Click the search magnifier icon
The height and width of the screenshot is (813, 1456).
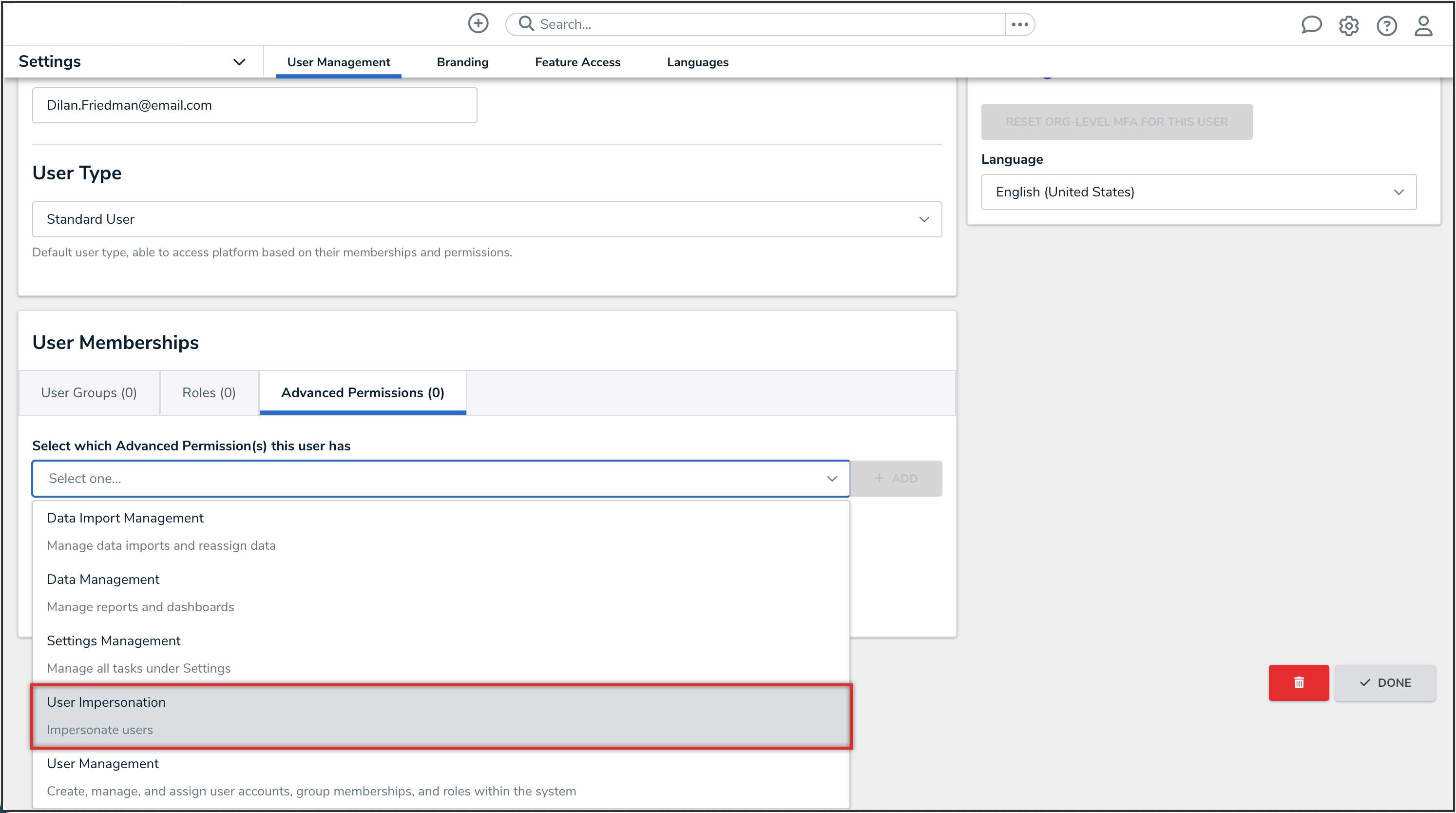click(526, 24)
